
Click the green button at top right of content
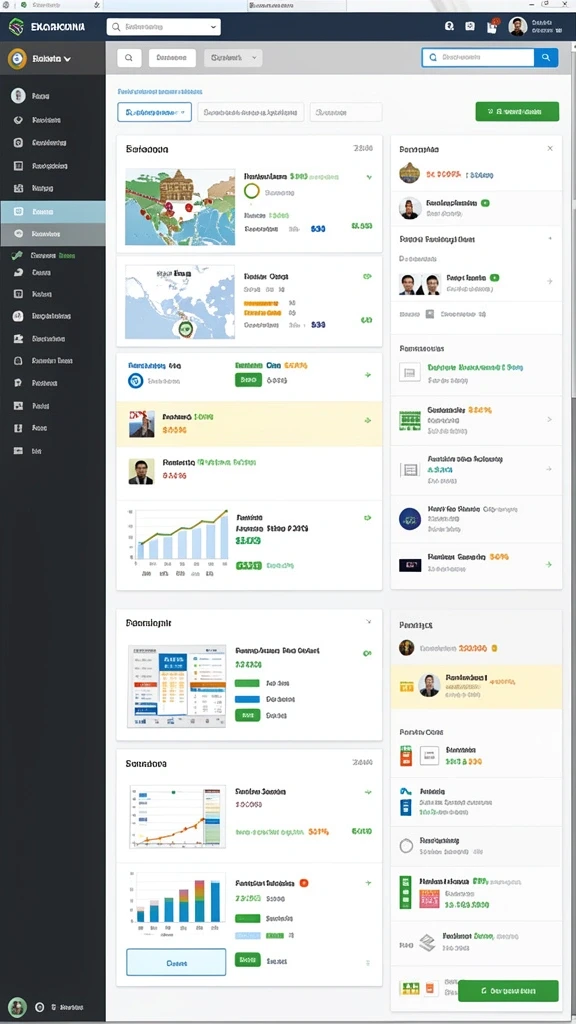517,112
